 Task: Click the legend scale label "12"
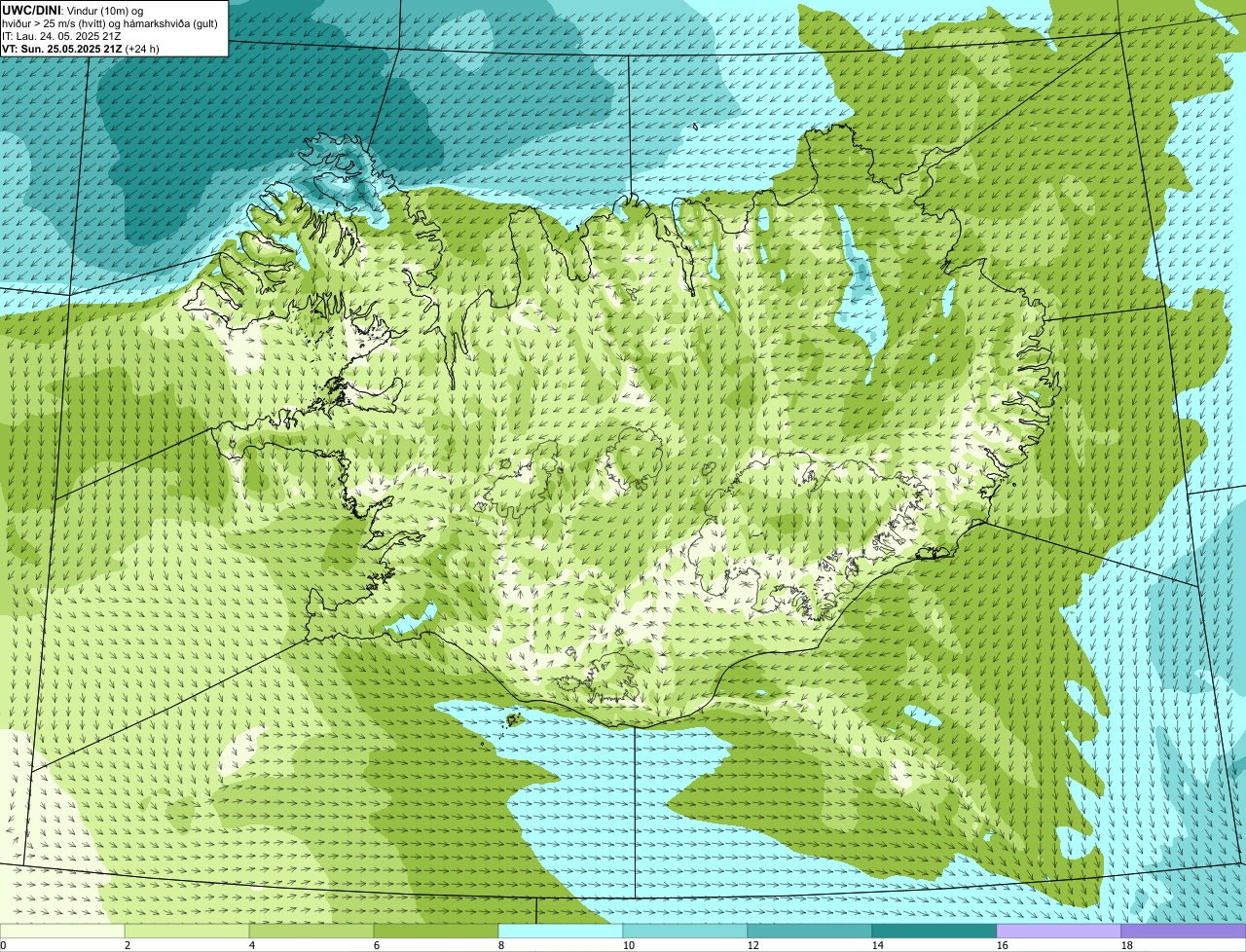click(753, 945)
